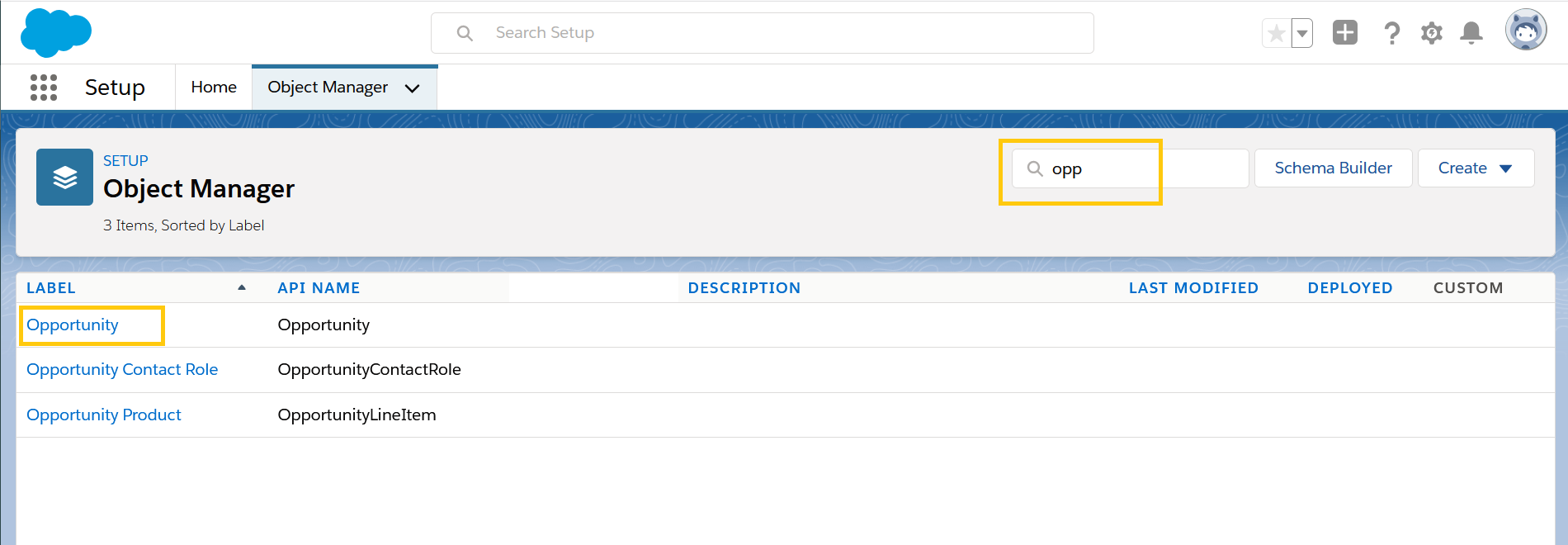The height and width of the screenshot is (545, 1568).
Task: Open the Opportunity Product link
Action: [104, 415]
